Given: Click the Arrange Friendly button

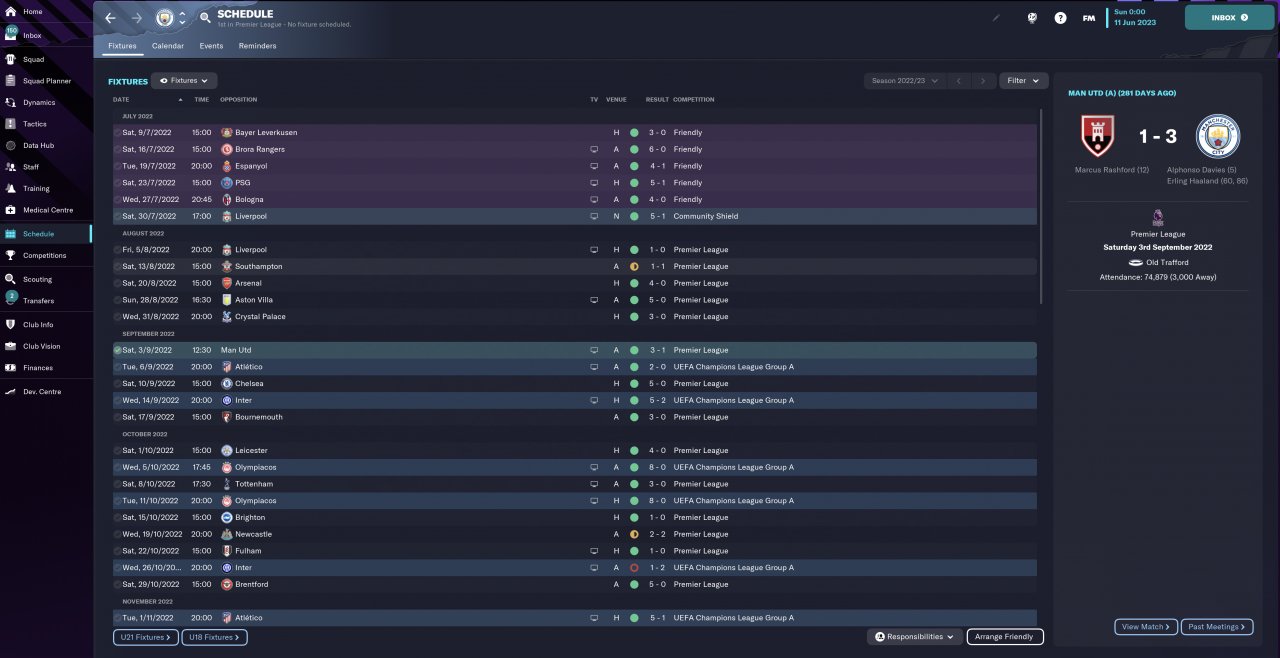Looking at the screenshot, I should coord(1005,637).
